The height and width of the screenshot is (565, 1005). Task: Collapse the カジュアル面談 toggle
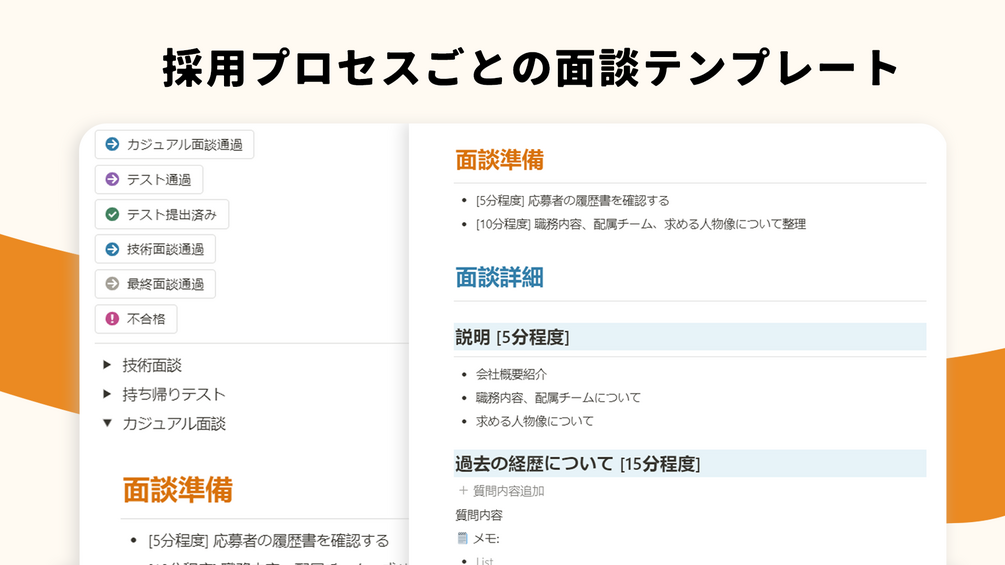point(107,423)
